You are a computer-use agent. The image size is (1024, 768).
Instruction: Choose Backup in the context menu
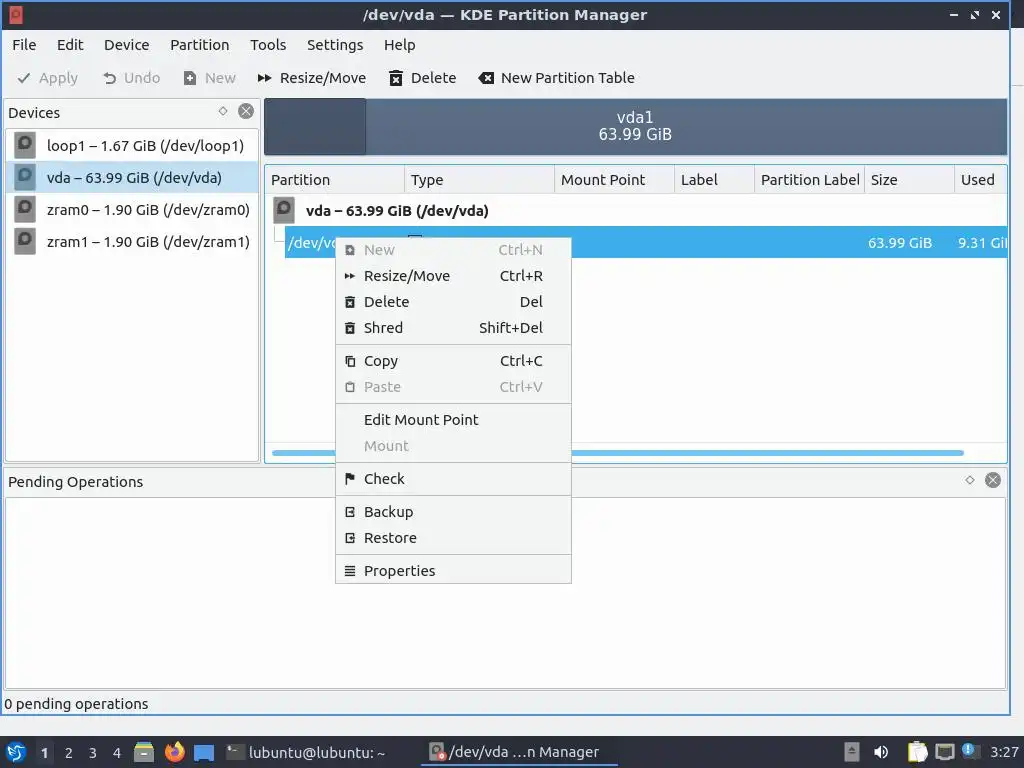pos(453,512)
